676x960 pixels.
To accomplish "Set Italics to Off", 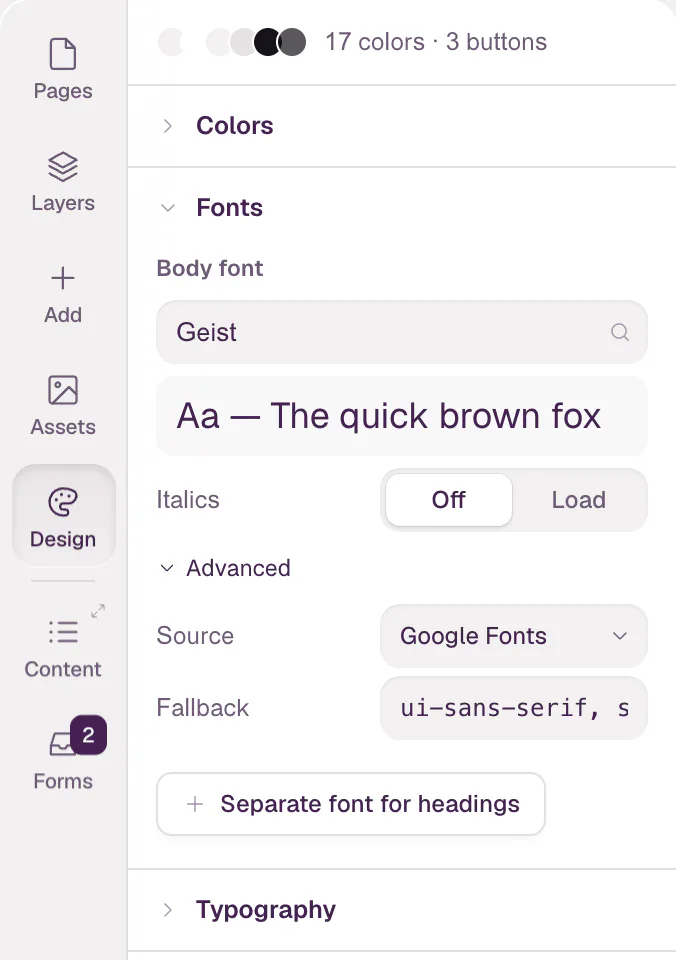I will [449, 500].
